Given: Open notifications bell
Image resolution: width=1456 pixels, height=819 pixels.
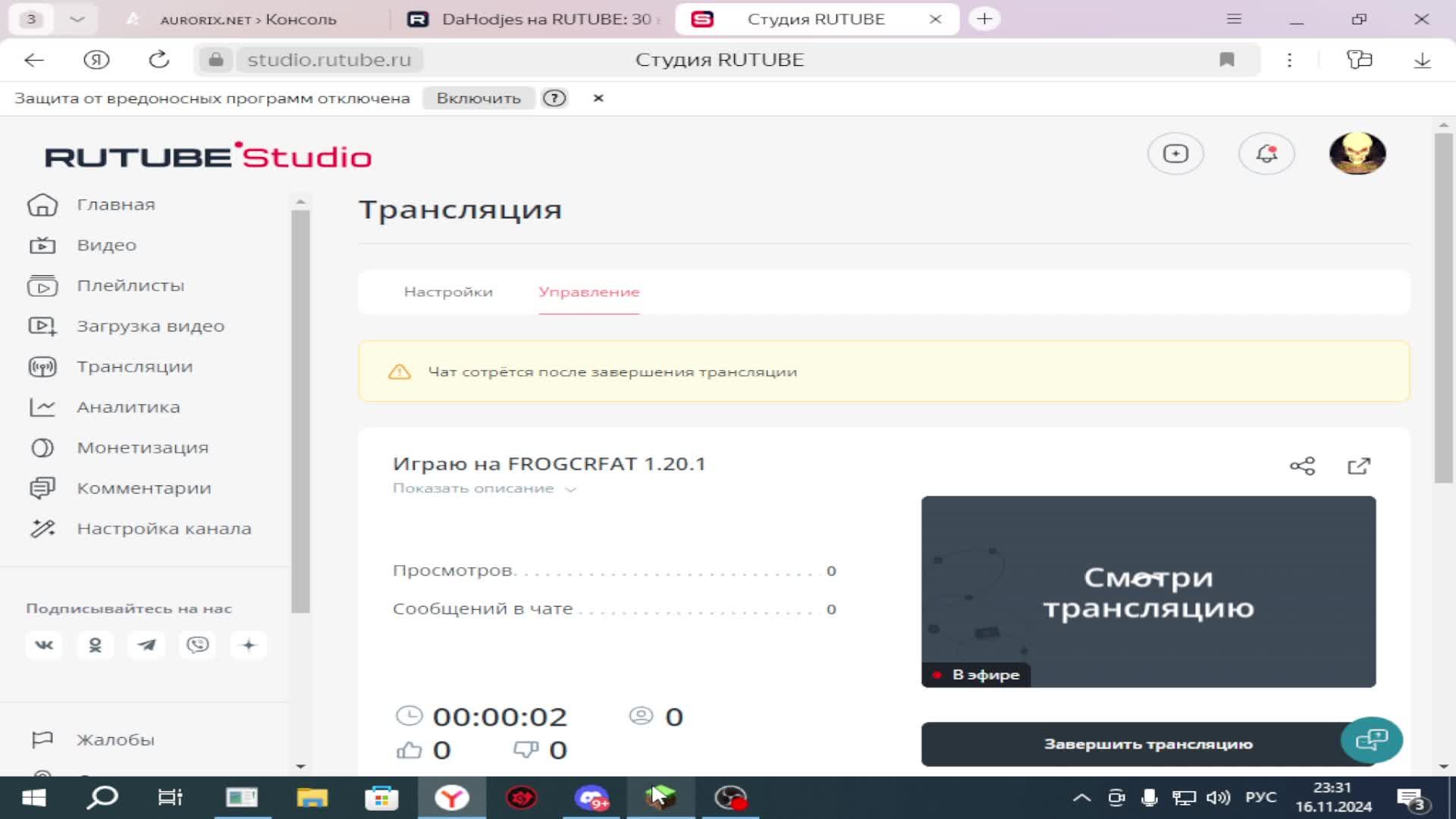Looking at the screenshot, I should coord(1266,154).
